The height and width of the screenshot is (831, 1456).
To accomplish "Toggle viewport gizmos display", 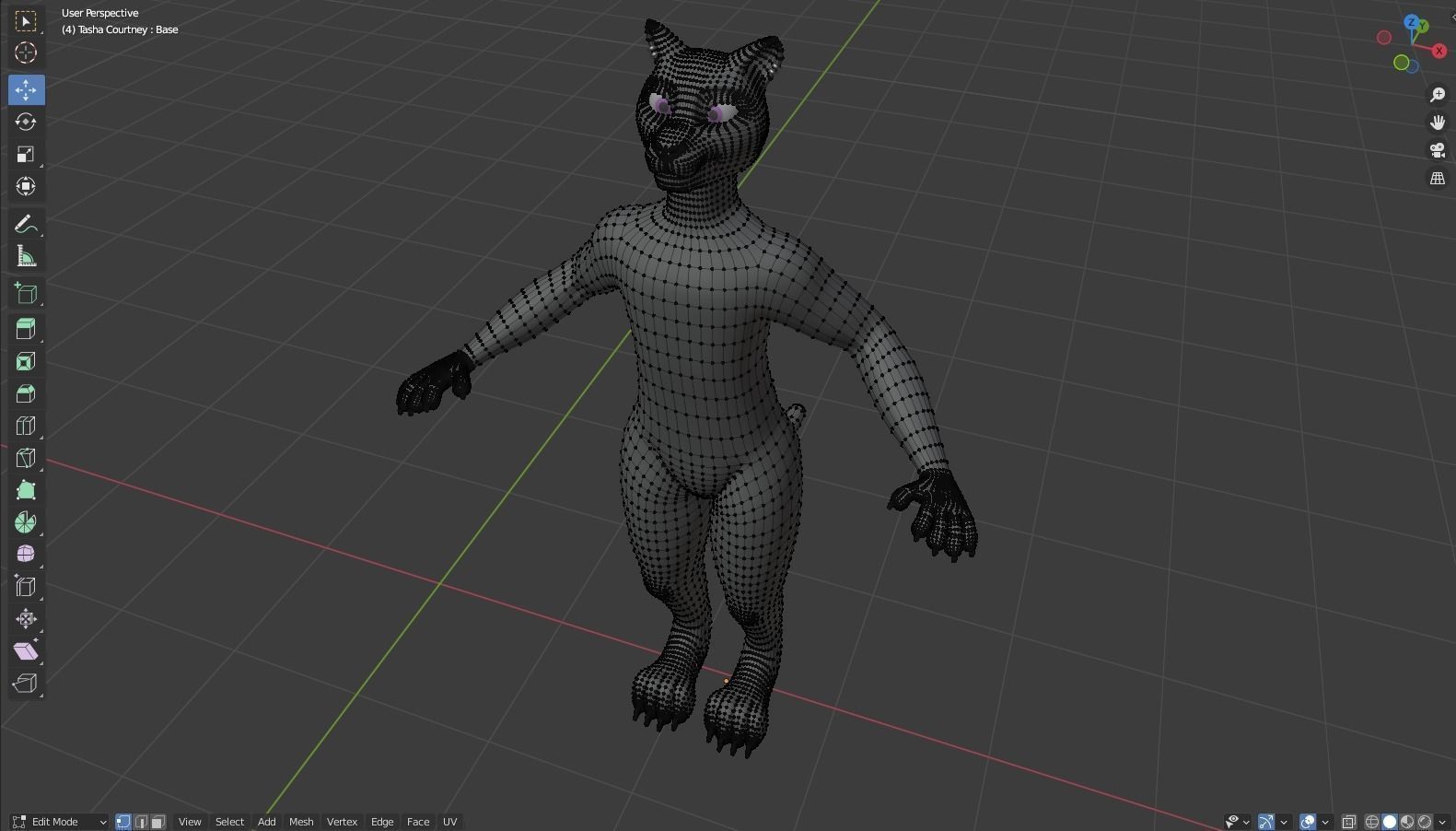I will coord(1266,822).
